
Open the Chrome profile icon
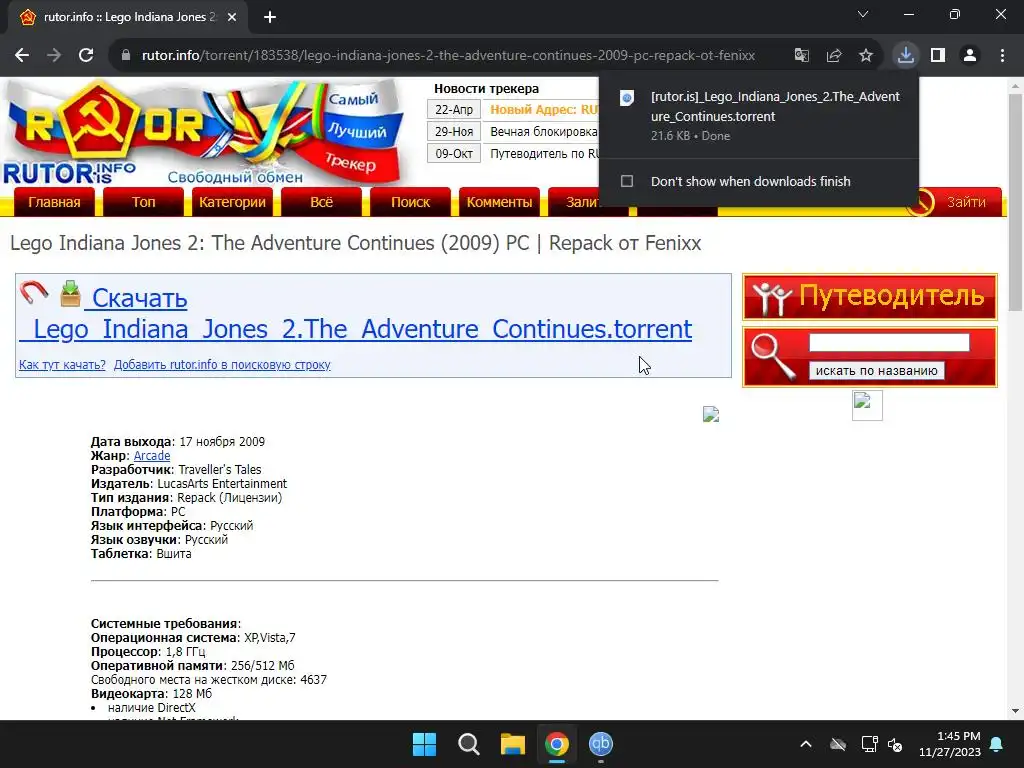pyautogui.click(x=970, y=56)
